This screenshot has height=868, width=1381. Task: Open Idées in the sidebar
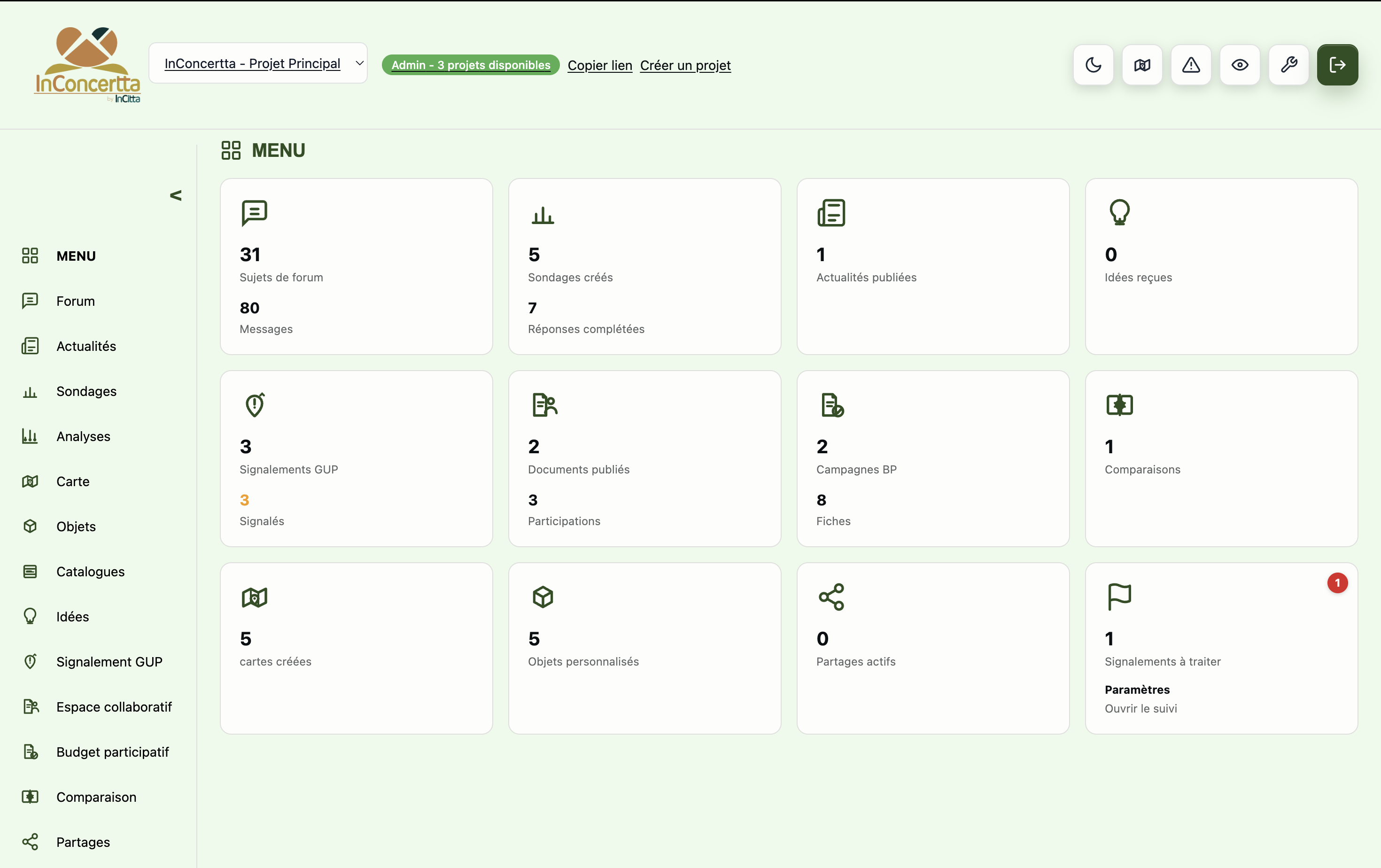[72, 616]
